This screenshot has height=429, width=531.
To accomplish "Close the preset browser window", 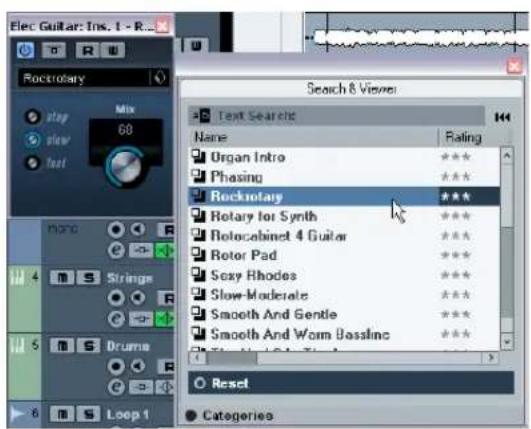I will [x=514, y=66].
